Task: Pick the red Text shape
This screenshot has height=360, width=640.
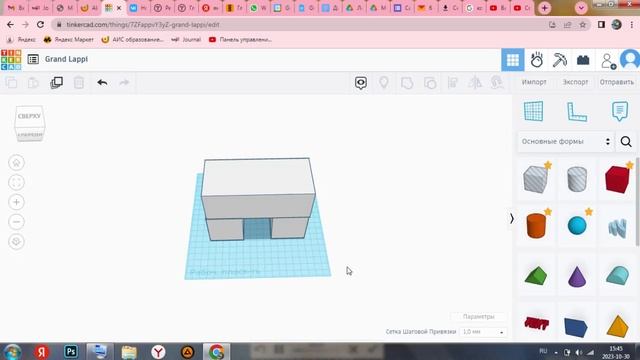Action: 536,324
